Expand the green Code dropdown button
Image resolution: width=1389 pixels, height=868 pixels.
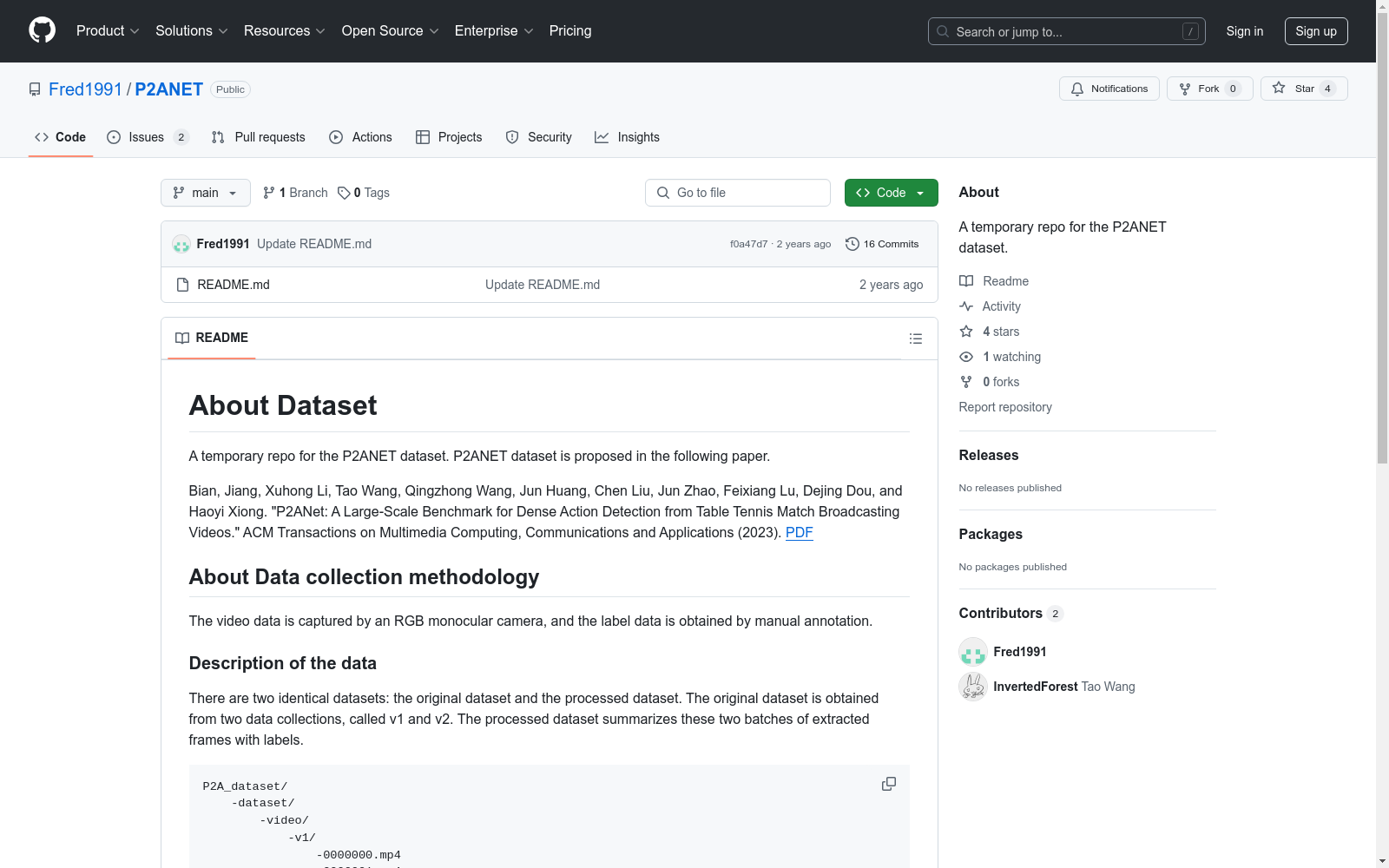(892, 193)
